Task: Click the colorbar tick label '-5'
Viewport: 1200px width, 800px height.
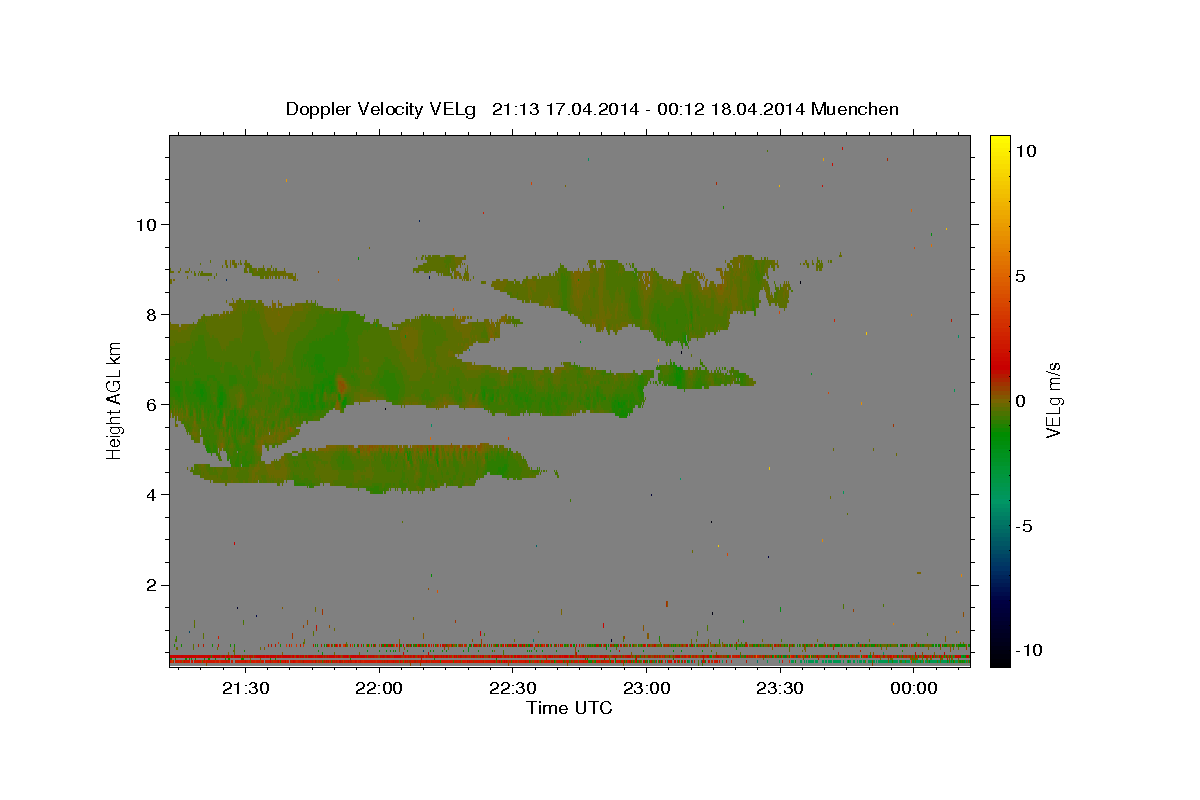Action: point(1022,526)
